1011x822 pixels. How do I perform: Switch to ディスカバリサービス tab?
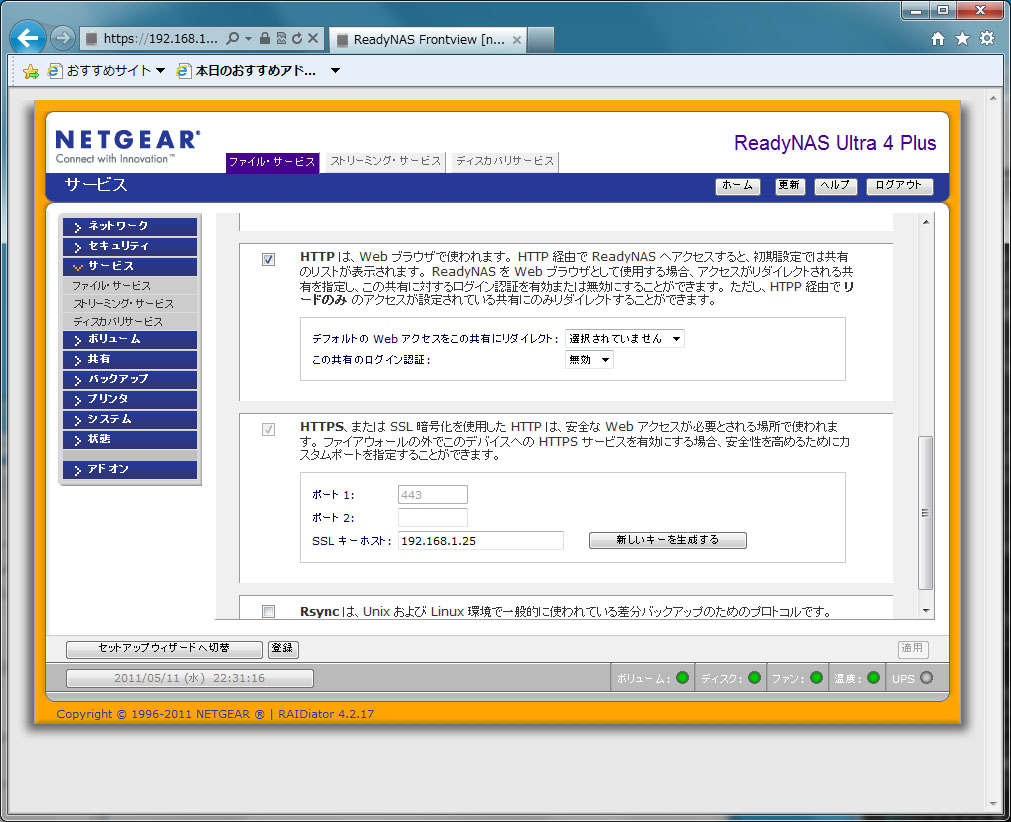pos(504,161)
